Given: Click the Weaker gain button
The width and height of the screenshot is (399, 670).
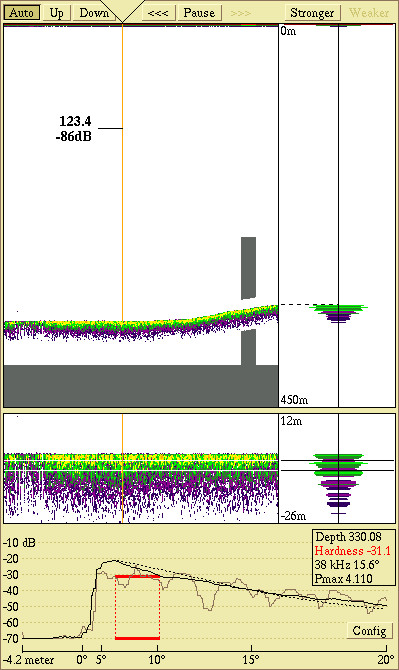Looking at the screenshot, I should click(x=369, y=13).
